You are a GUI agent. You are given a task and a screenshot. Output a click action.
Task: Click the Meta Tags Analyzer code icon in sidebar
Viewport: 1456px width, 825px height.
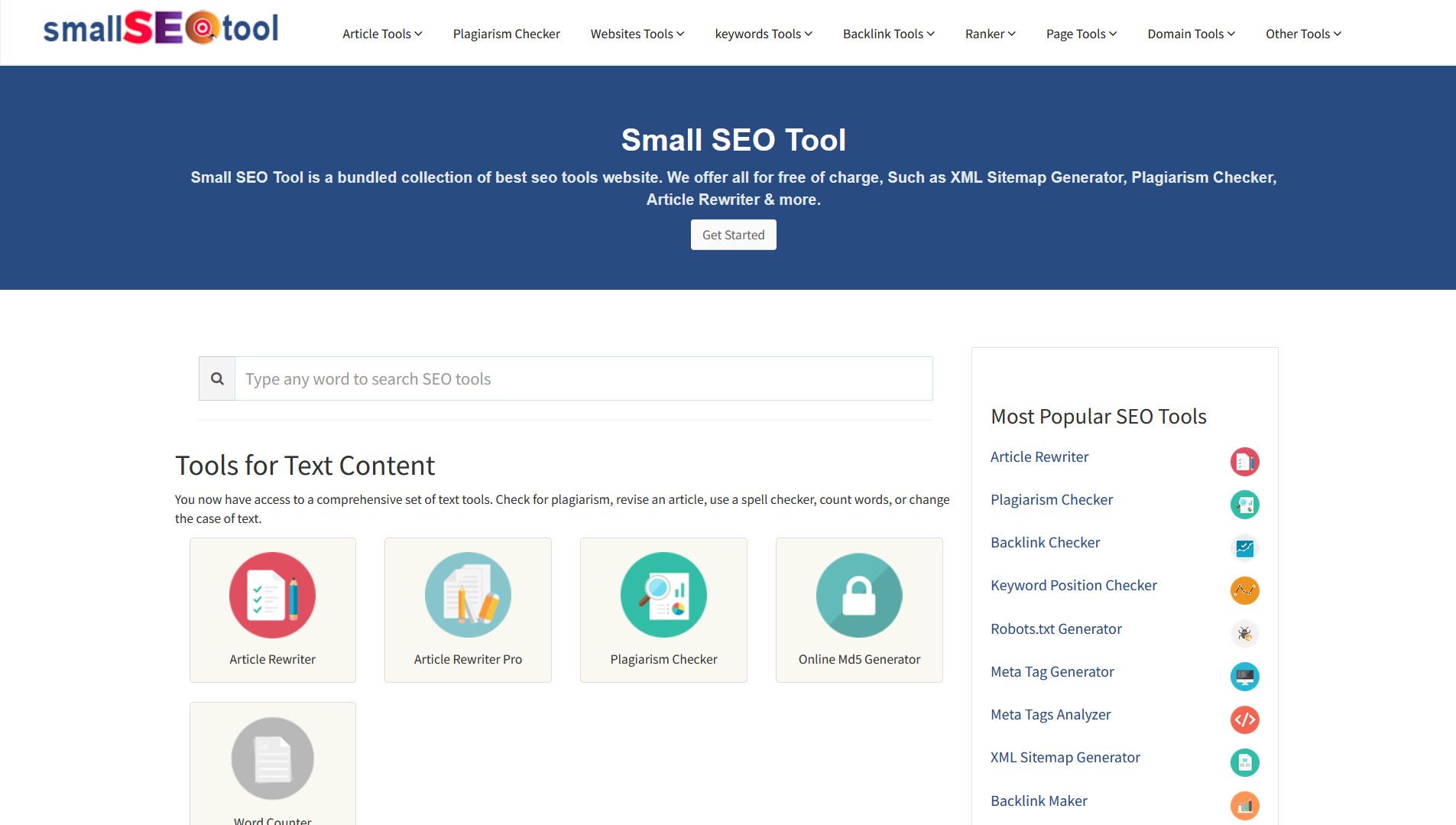point(1244,719)
